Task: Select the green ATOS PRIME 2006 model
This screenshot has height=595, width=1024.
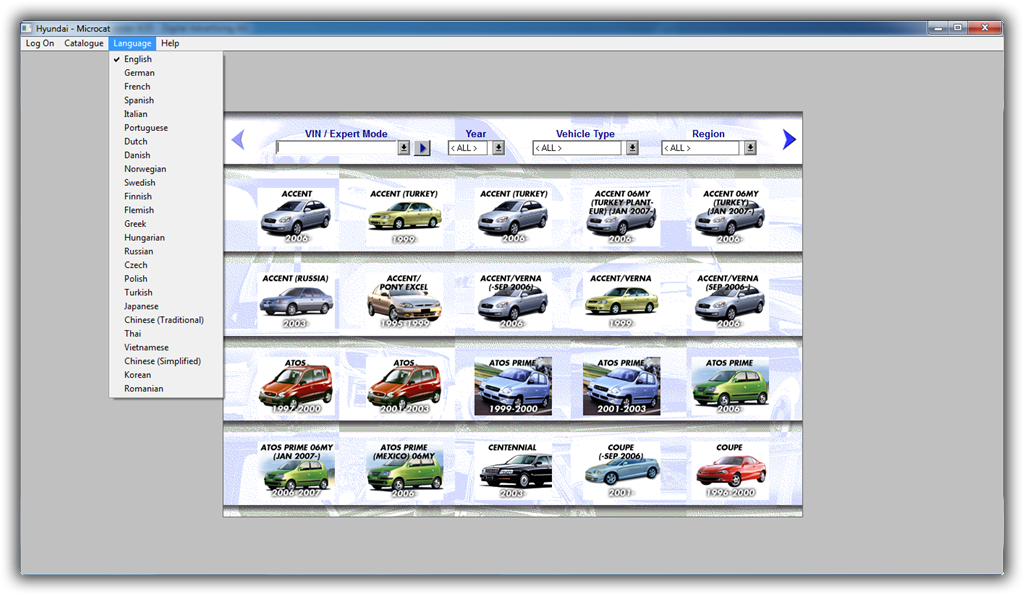Action: pyautogui.click(x=730, y=386)
